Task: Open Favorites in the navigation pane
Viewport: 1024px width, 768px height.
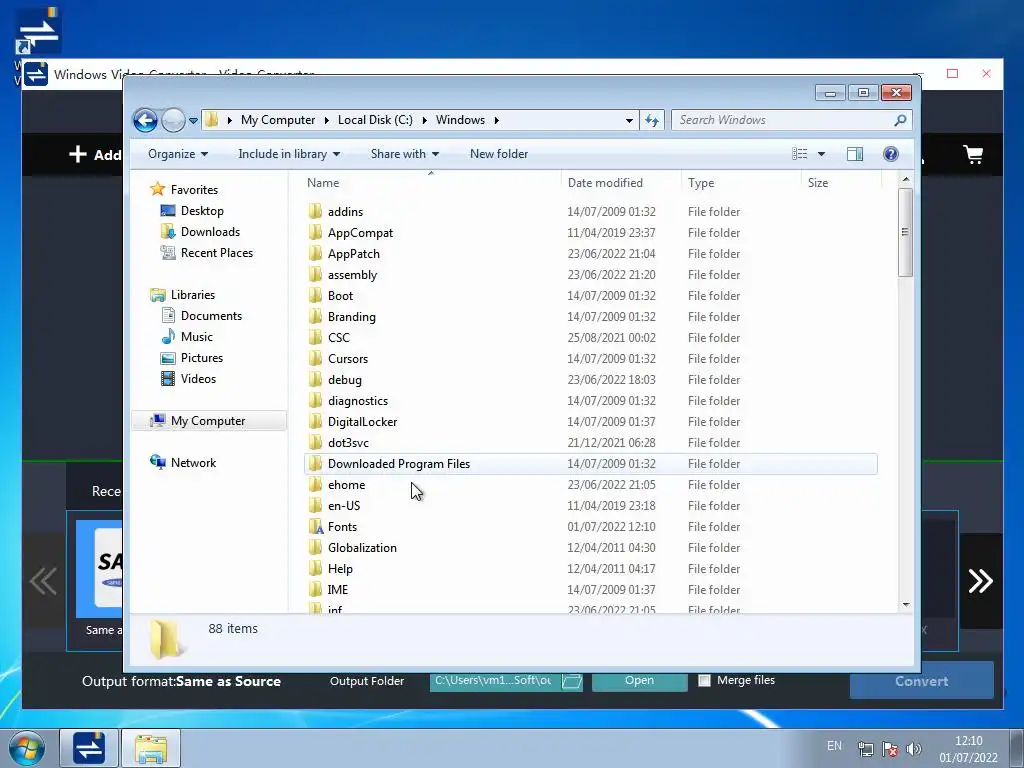Action: pyautogui.click(x=194, y=190)
